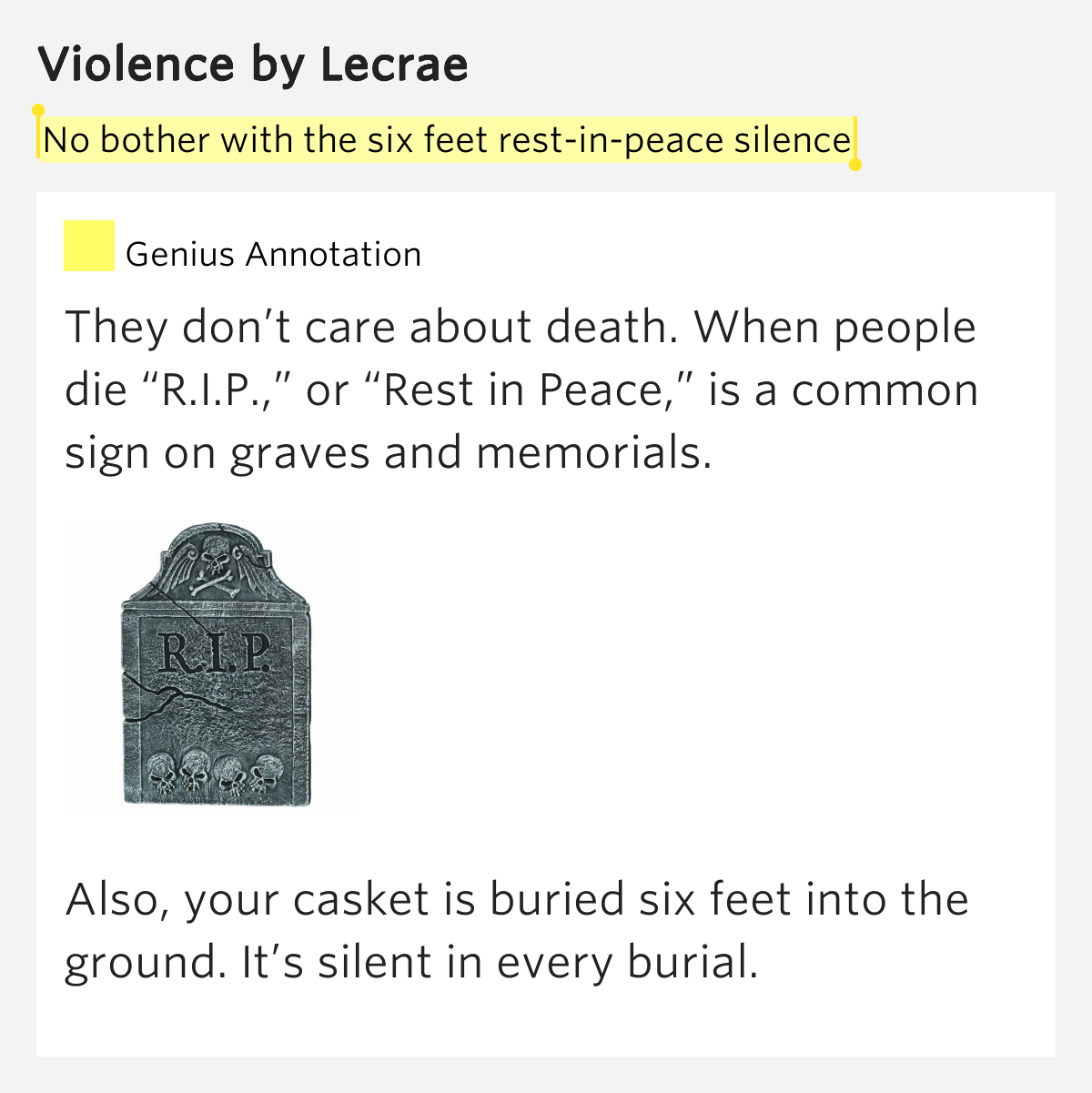Click the paragraph starting "They don't care"
The image size is (1092, 1093).
click(x=521, y=390)
